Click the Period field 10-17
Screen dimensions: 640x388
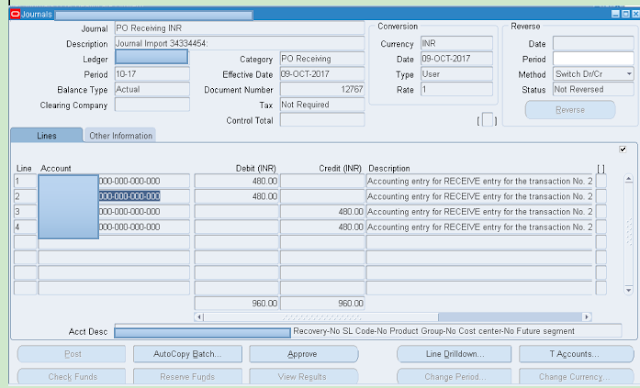point(152,74)
